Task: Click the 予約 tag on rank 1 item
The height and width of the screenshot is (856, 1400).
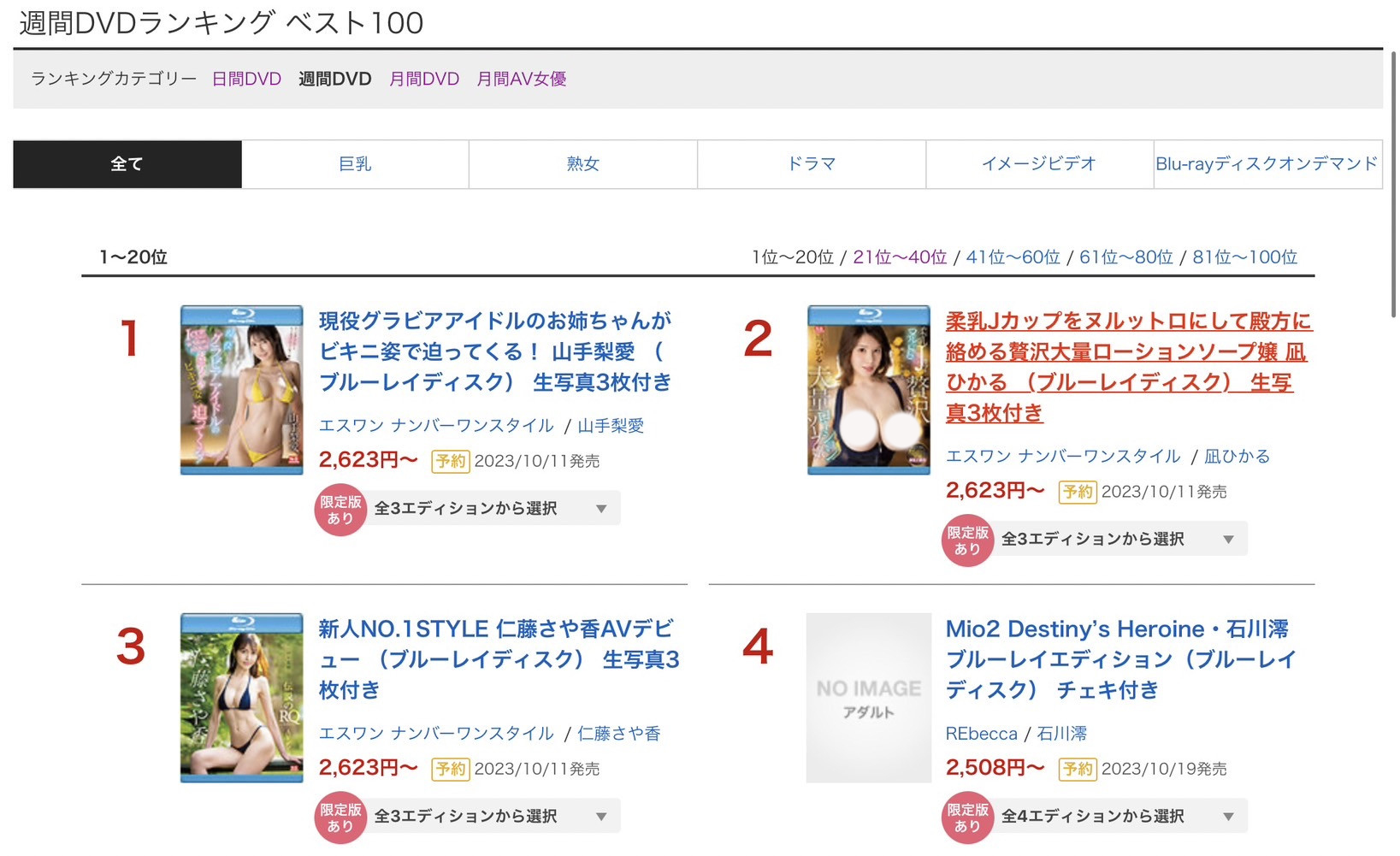Action: coord(450,461)
